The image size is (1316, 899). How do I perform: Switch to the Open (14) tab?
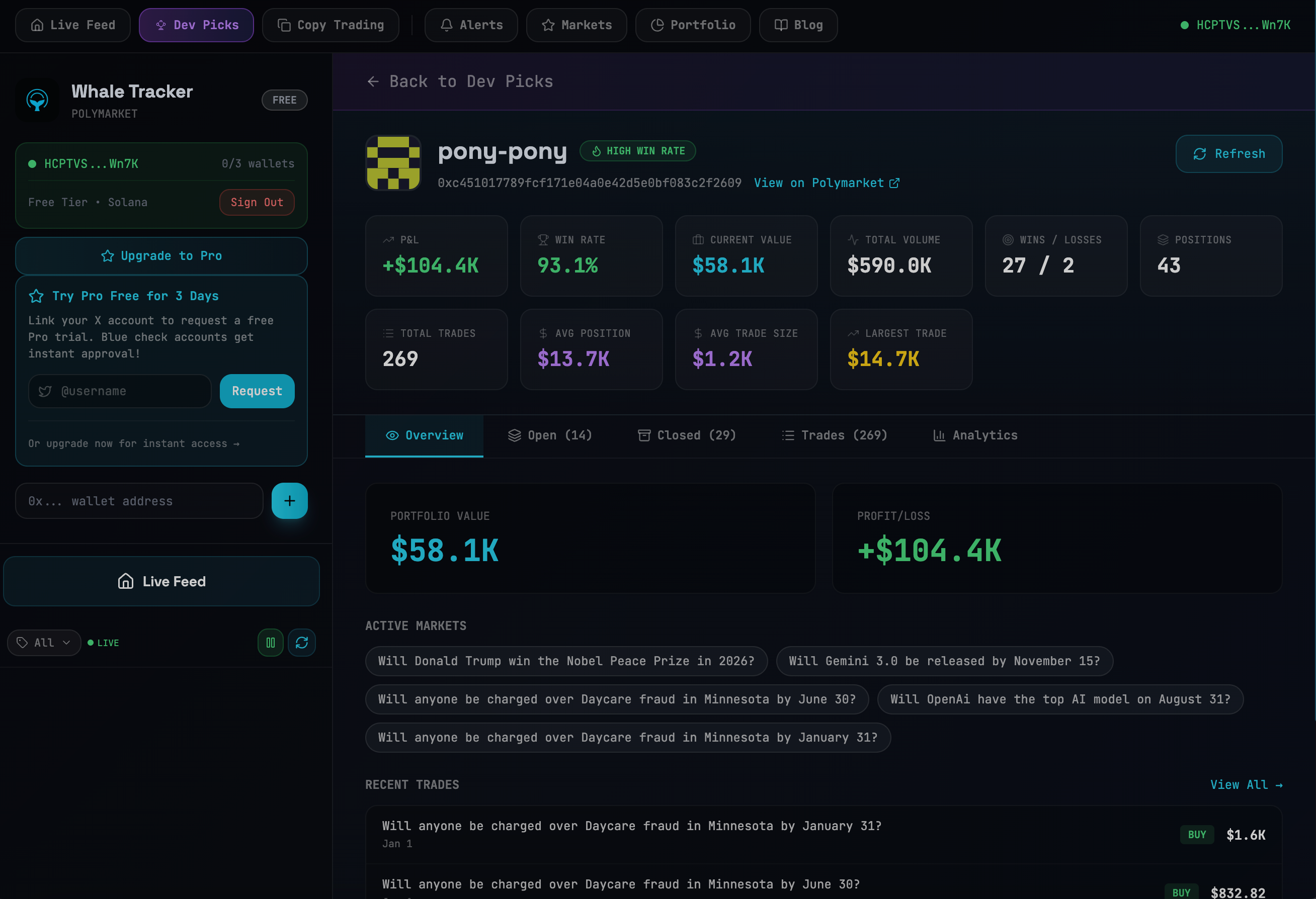[550, 435]
